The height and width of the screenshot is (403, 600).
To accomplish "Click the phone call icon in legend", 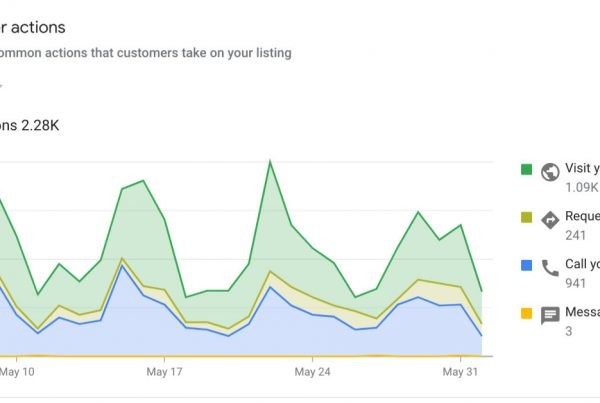I will point(549,267).
